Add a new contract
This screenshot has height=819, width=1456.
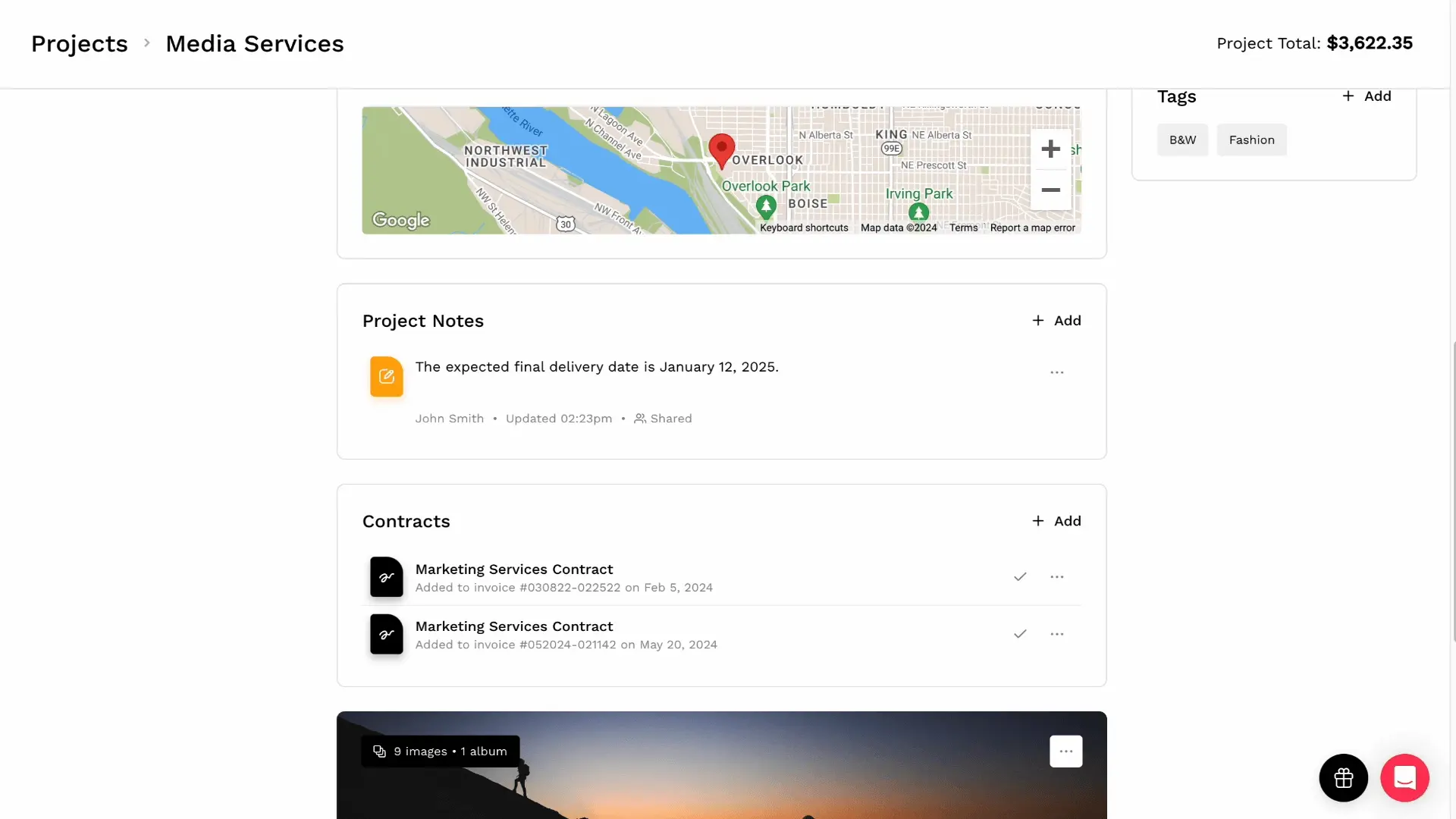pos(1056,521)
